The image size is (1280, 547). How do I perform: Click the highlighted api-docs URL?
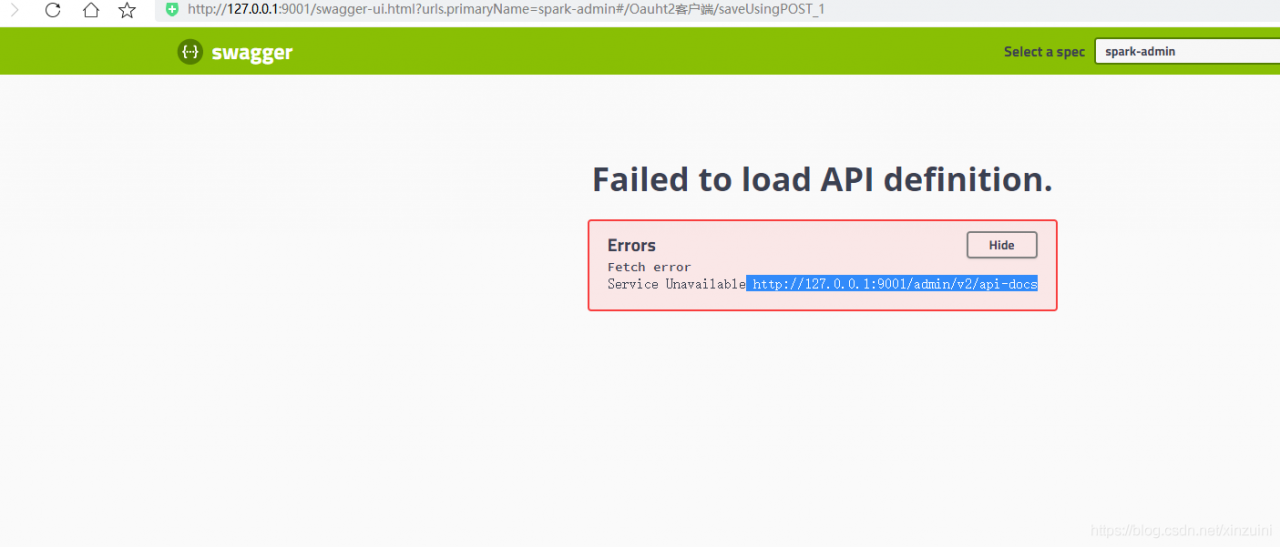(x=893, y=284)
